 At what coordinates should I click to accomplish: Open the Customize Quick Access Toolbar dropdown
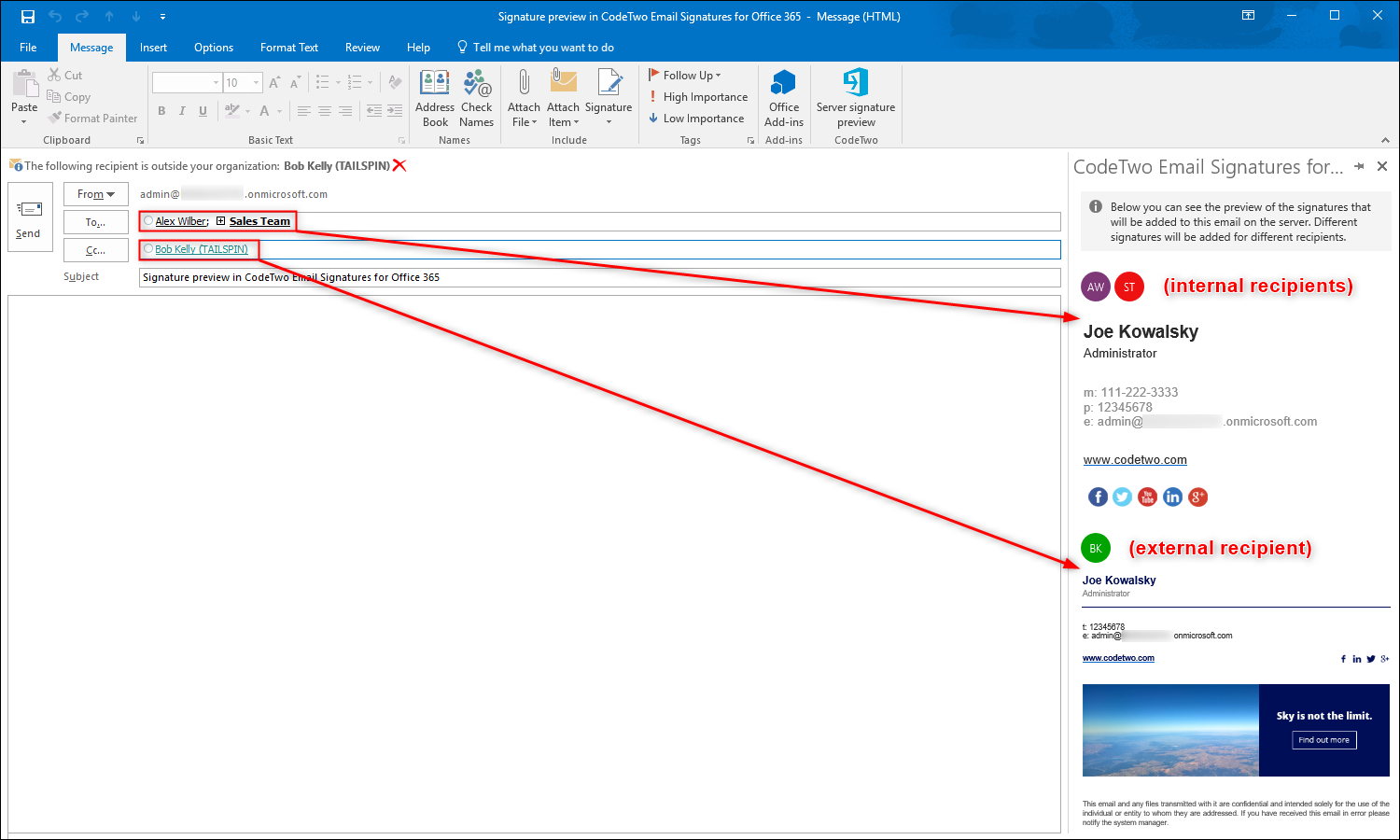pyautogui.click(x=163, y=17)
